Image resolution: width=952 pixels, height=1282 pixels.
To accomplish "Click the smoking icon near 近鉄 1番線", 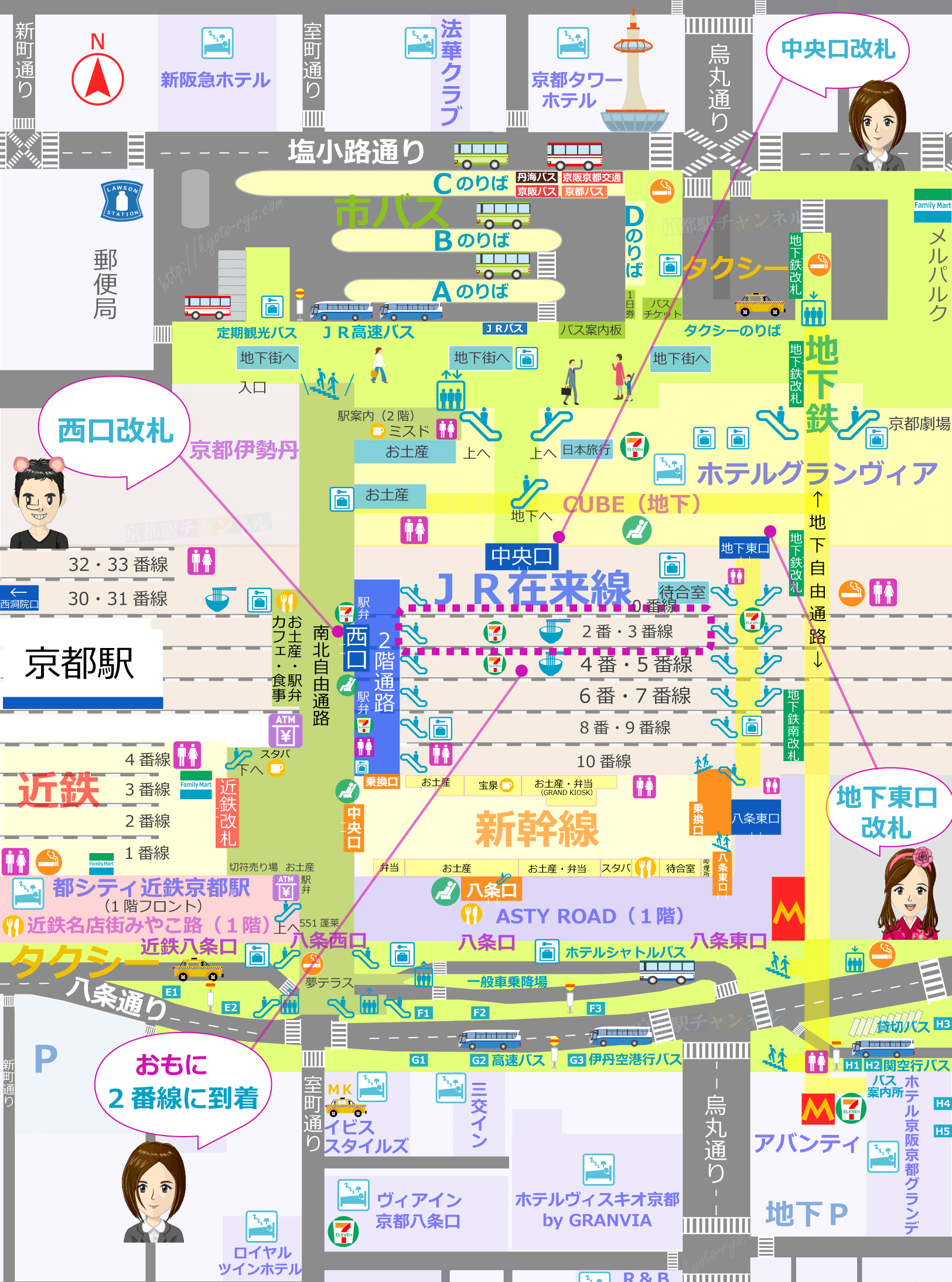I will pyautogui.click(x=49, y=861).
